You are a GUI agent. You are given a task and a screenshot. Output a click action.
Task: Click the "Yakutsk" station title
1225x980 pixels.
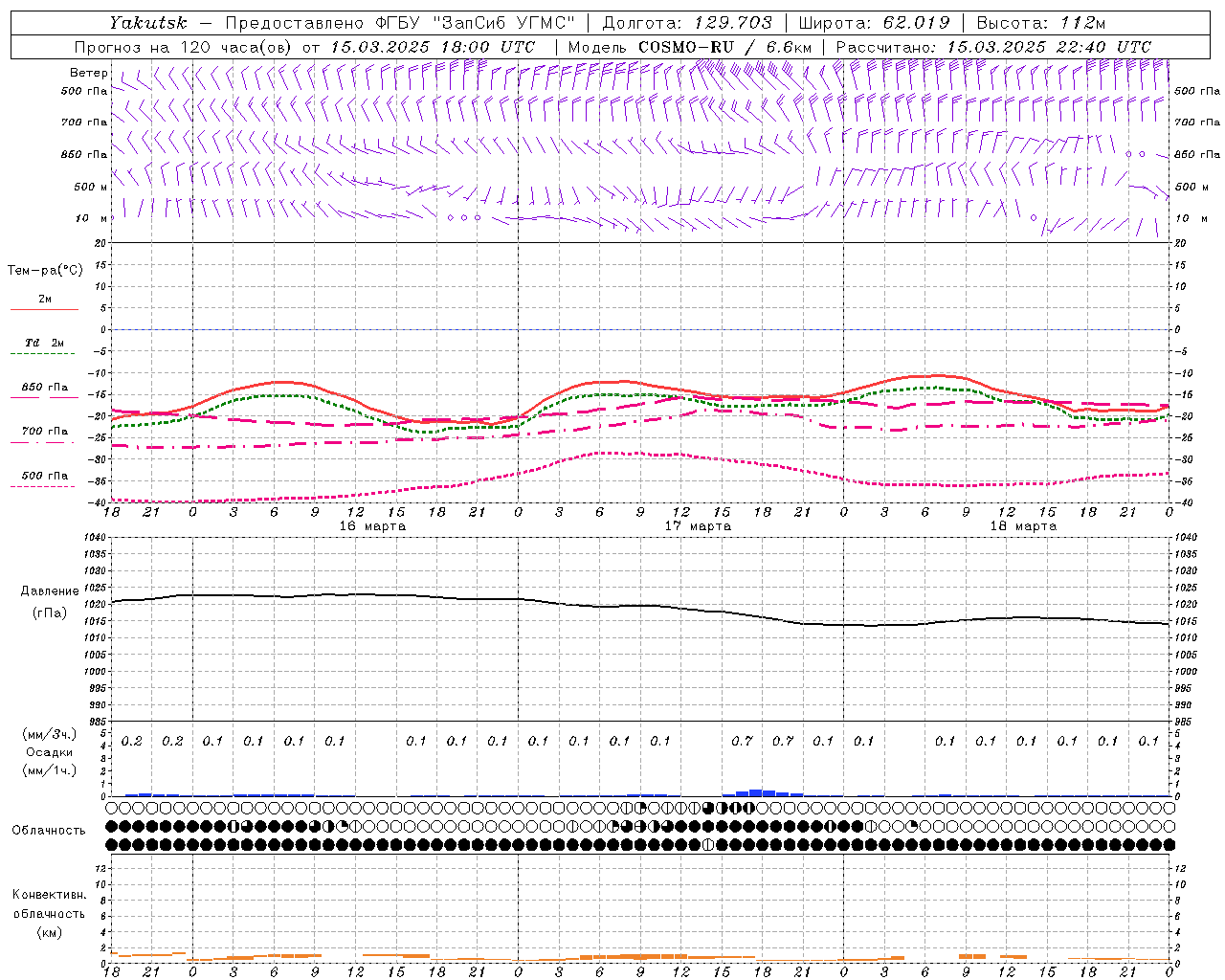148,23
